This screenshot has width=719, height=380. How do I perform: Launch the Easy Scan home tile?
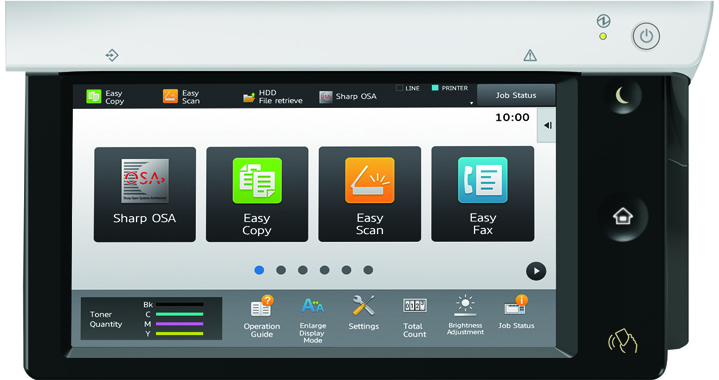370,194
